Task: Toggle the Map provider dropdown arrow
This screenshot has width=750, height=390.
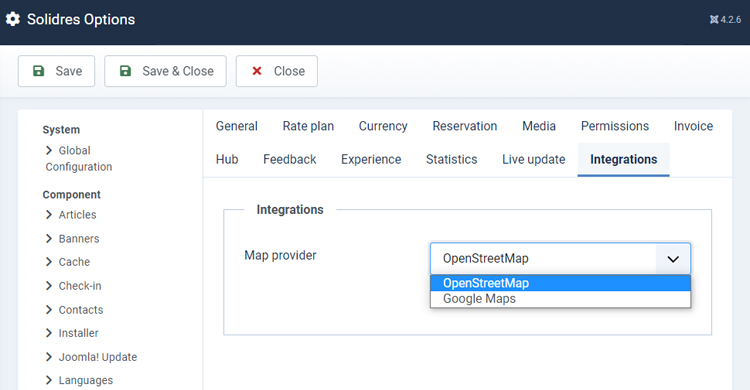Action: click(x=673, y=259)
